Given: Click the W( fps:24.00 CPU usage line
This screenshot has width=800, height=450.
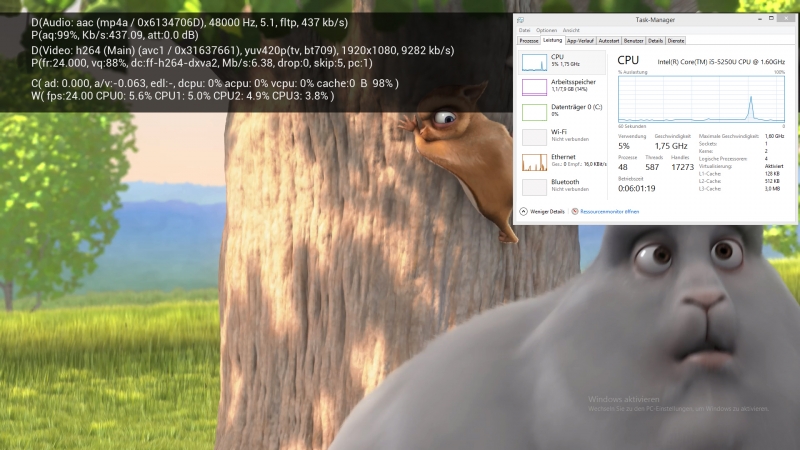Looking at the screenshot, I should point(183,96).
